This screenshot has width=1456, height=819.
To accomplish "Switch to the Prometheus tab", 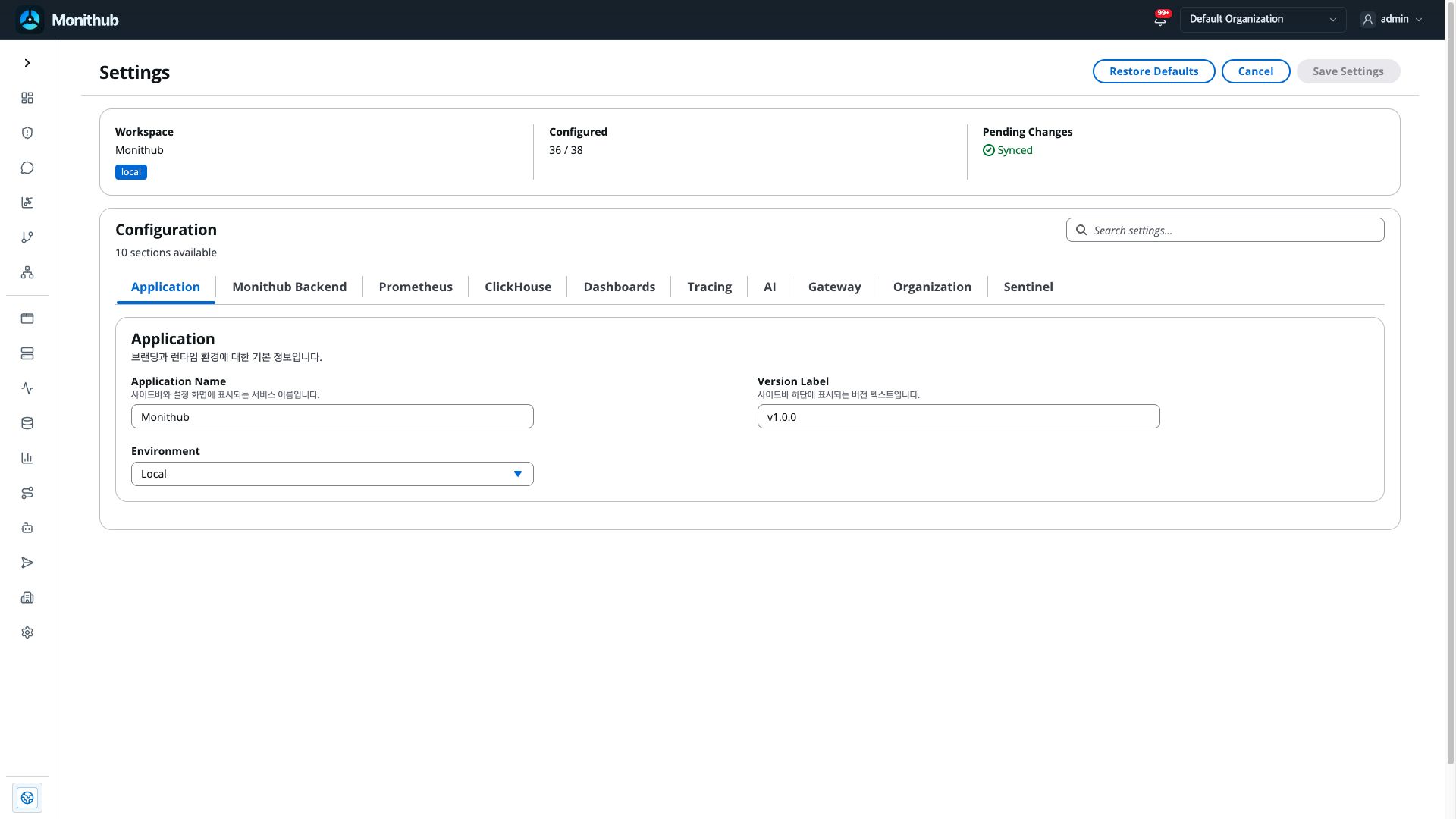I will click(x=416, y=287).
